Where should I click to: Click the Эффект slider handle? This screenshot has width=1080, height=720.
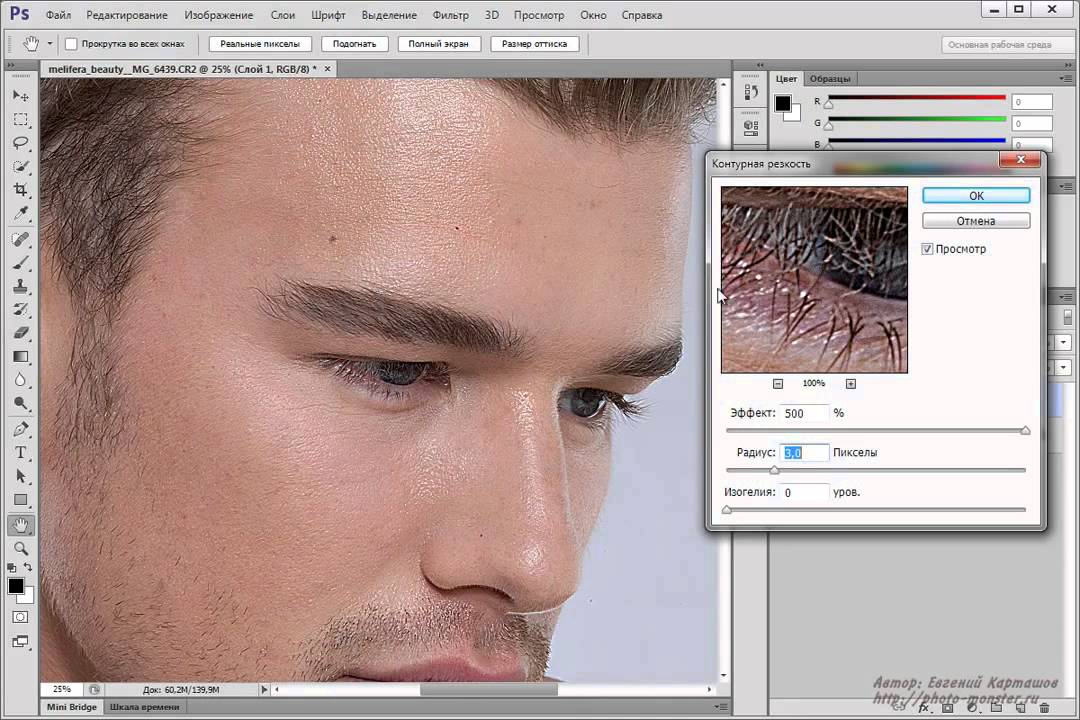tap(1025, 431)
